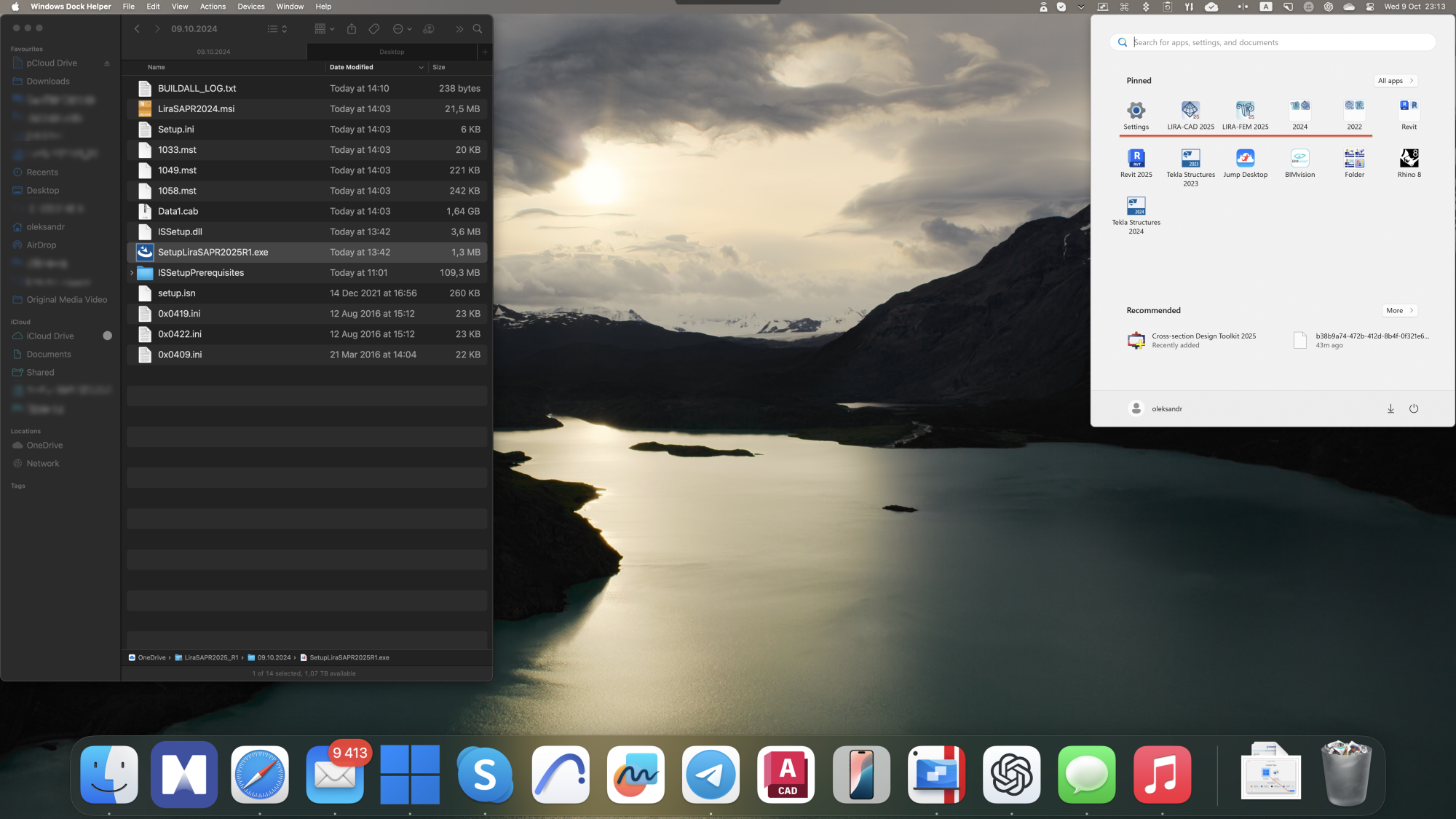Open the Devices menu in menu bar
The width and height of the screenshot is (1456, 819).
pyautogui.click(x=250, y=7)
